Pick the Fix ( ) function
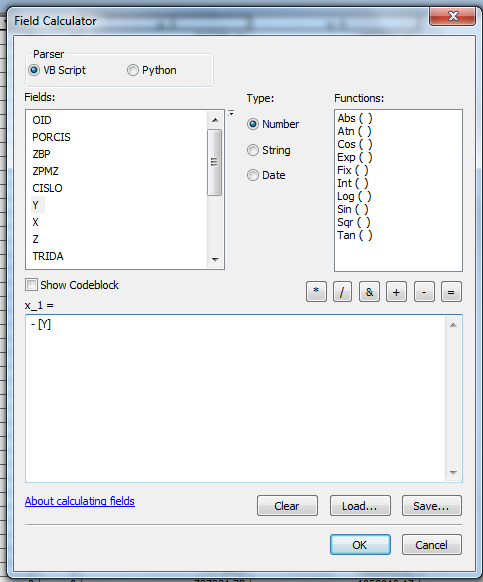The width and height of the screenshot is (483, 582). [x=353, y=170]
